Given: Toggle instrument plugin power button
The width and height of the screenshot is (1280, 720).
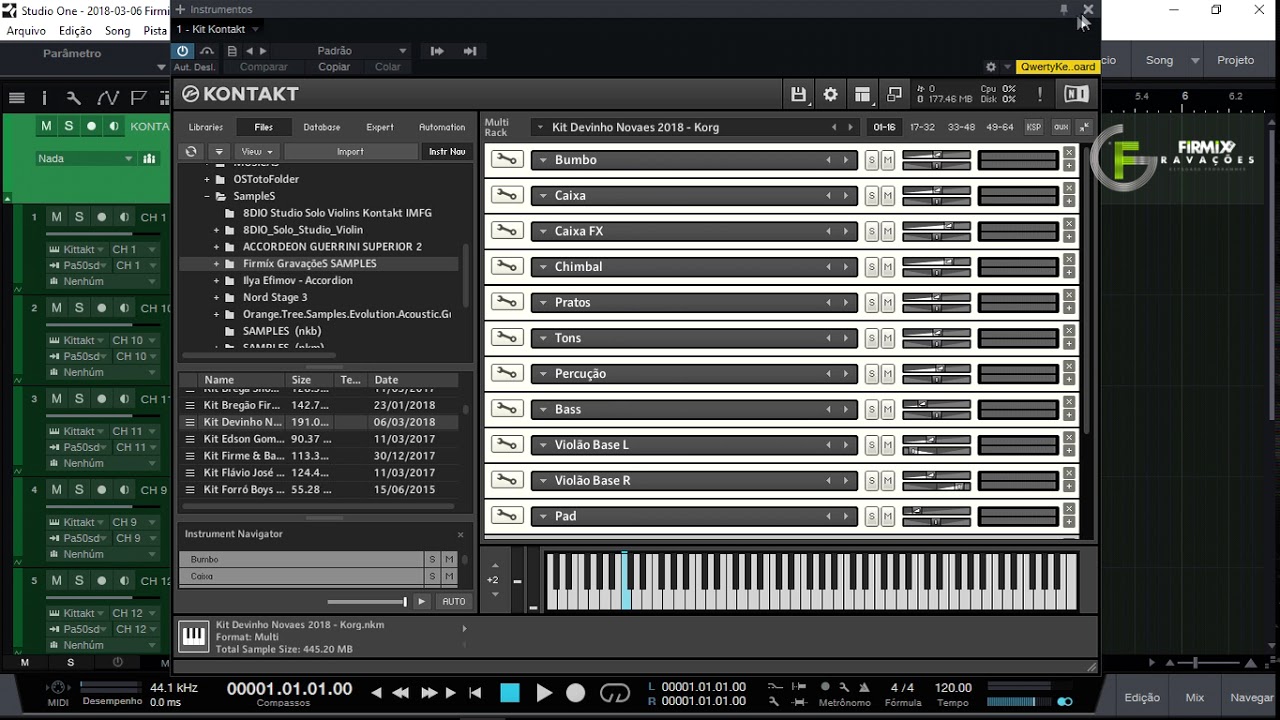Looking at the screenshot, I should (x=183, y=51).
